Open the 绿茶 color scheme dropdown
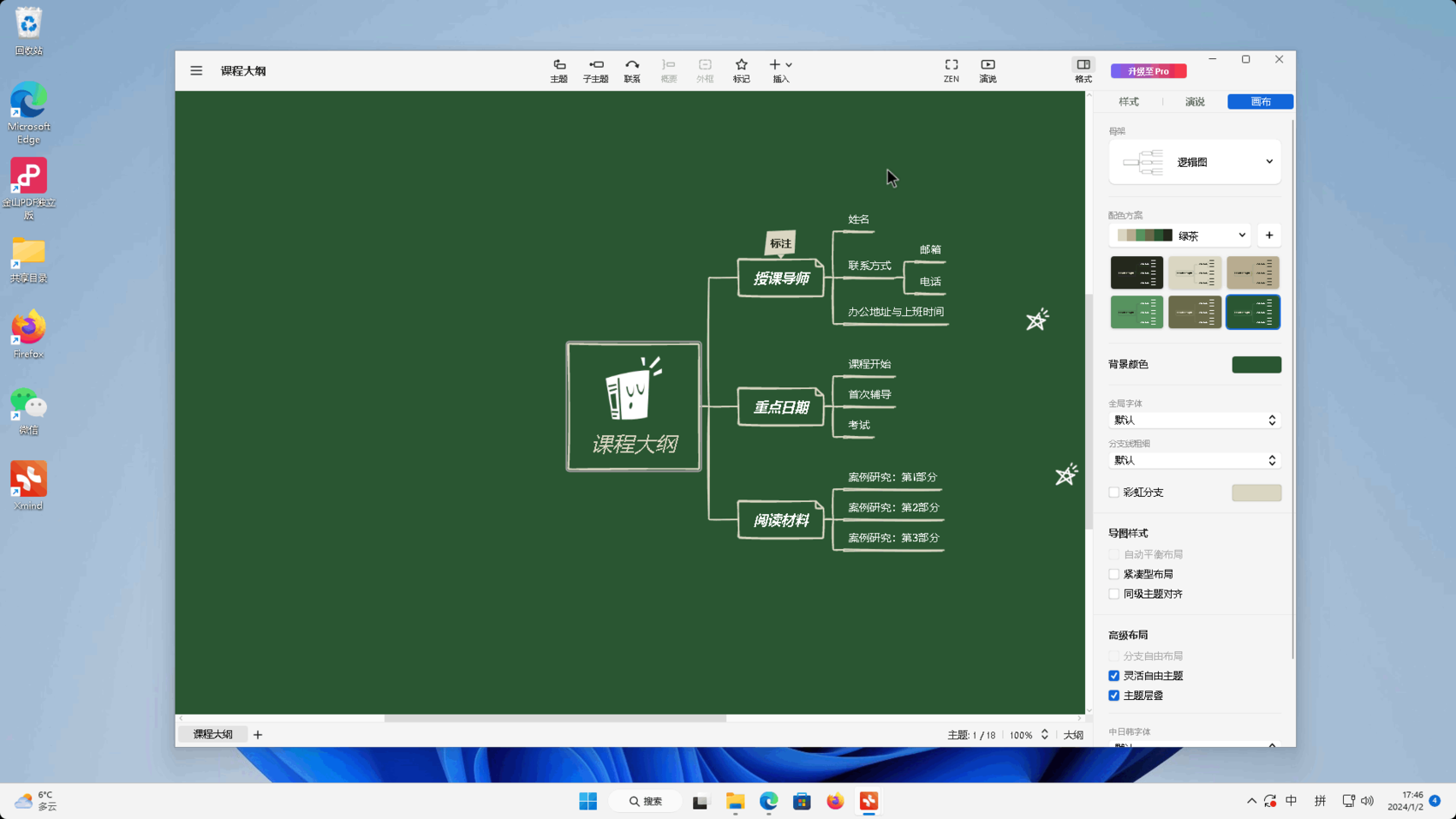The width and height of the screenshot is (1456, 819). (1180, 236)
